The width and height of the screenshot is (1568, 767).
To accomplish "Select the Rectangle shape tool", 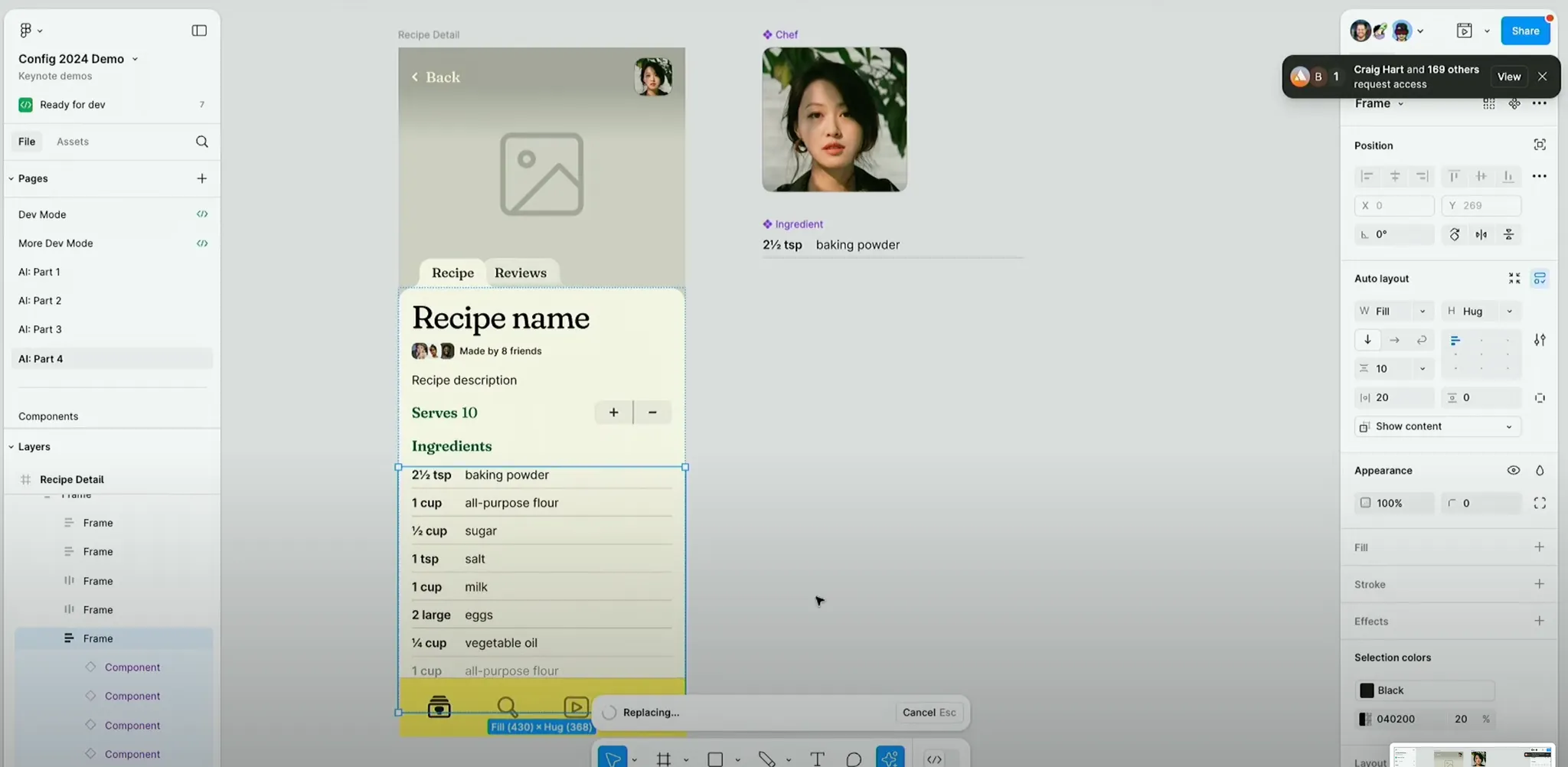I will 715,759.
